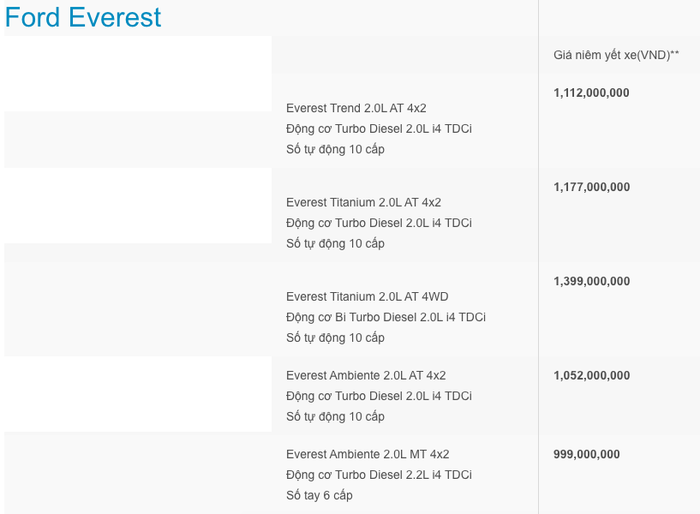Viewport: 700px width, 514px height.
Task: Click the engine line under Everest Trend
Action: pyautogui.click(x=378, y=129)
